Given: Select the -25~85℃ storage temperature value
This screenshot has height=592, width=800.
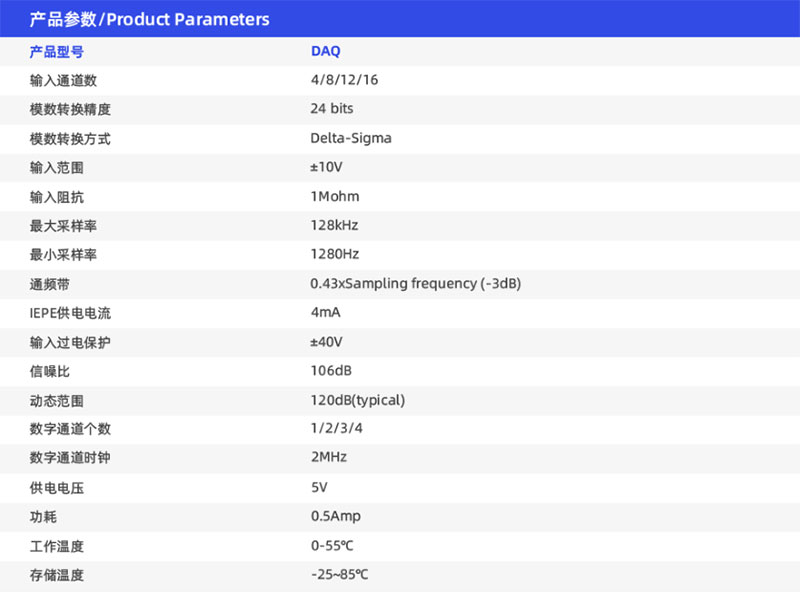Looking at the screenshot, I should 340,575.
